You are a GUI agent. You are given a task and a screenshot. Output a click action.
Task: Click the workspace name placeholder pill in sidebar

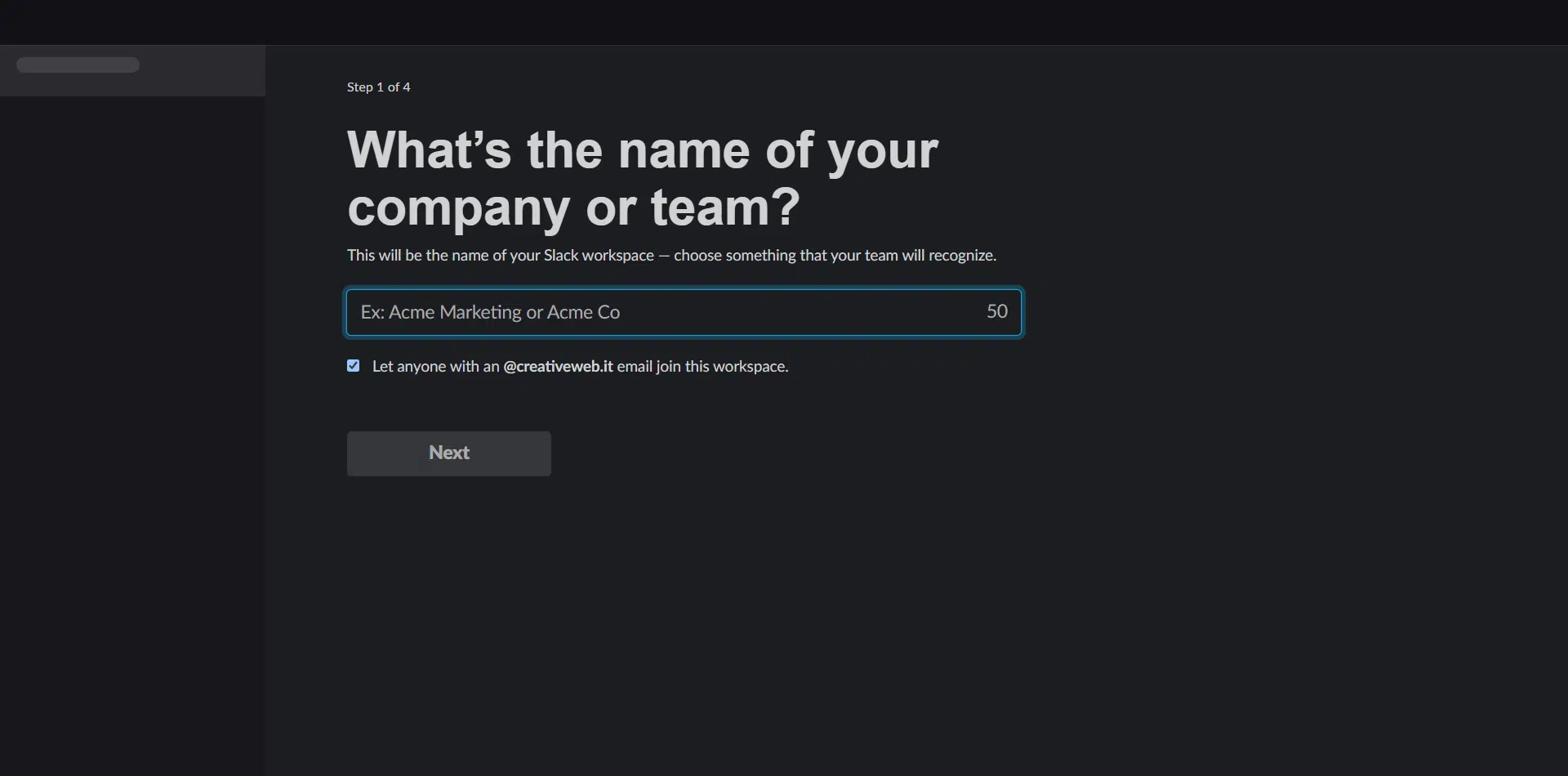click(78, 65)
